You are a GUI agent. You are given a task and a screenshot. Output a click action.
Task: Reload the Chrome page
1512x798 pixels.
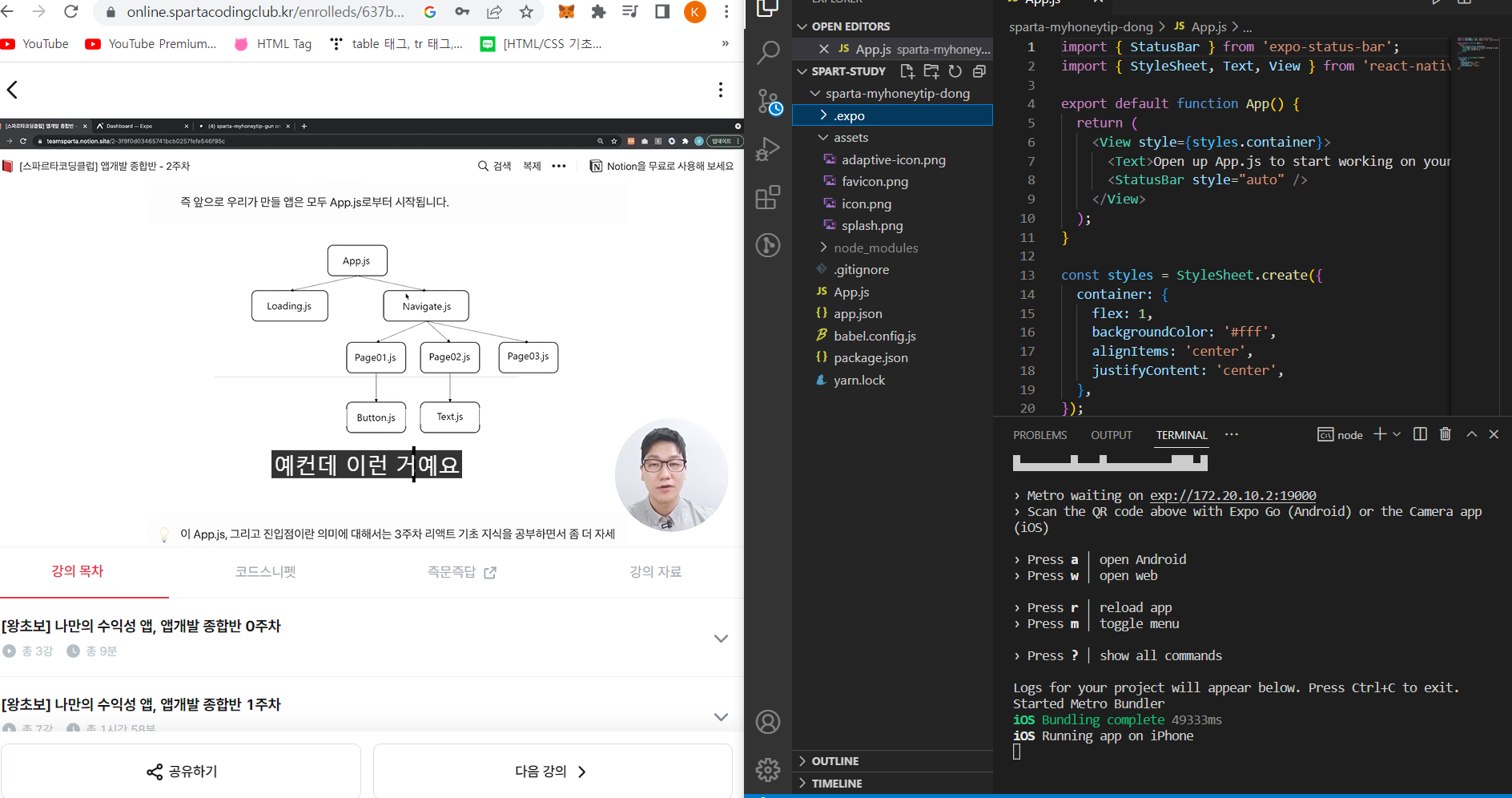coord(71,11)
